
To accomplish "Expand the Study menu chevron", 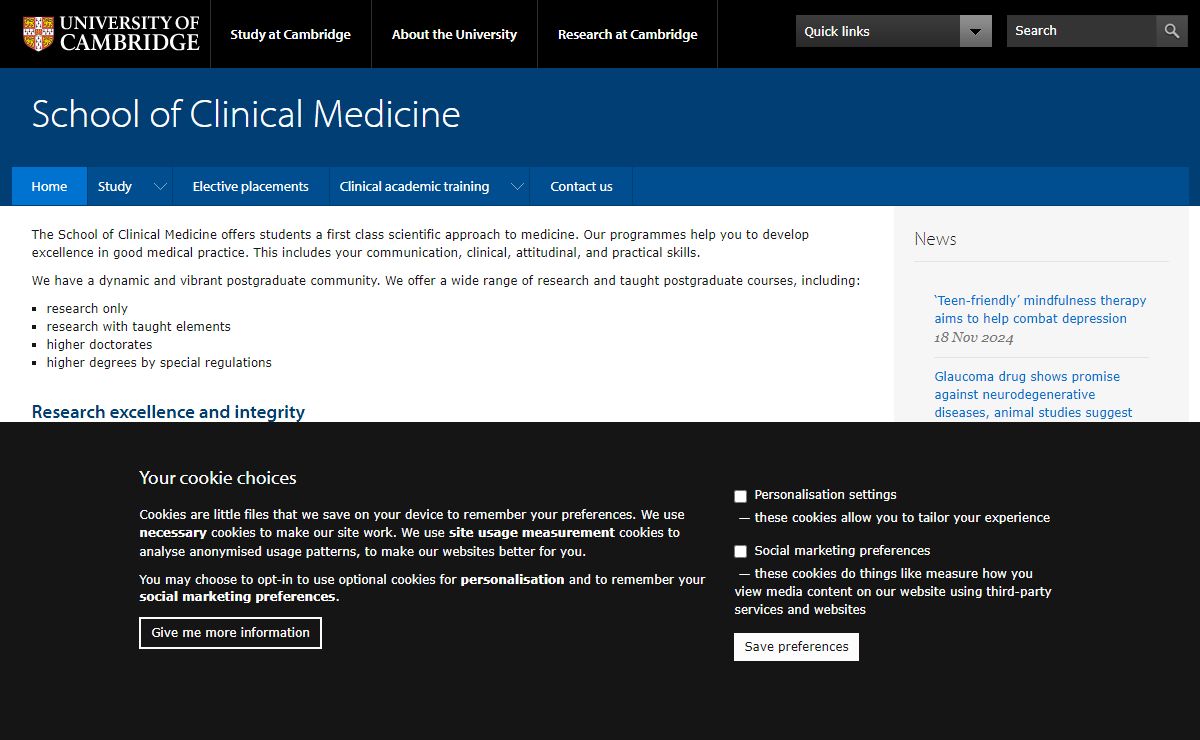I will click(159, 187).
